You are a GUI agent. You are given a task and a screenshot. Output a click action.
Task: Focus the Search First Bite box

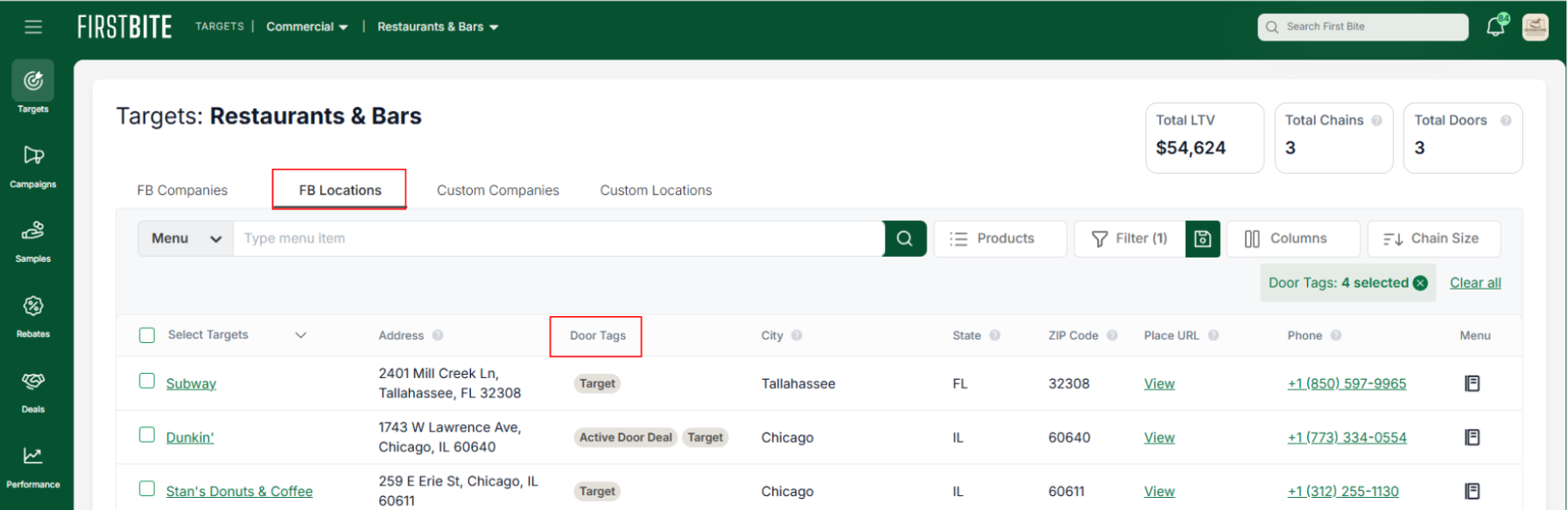[x=1363, y=27]
